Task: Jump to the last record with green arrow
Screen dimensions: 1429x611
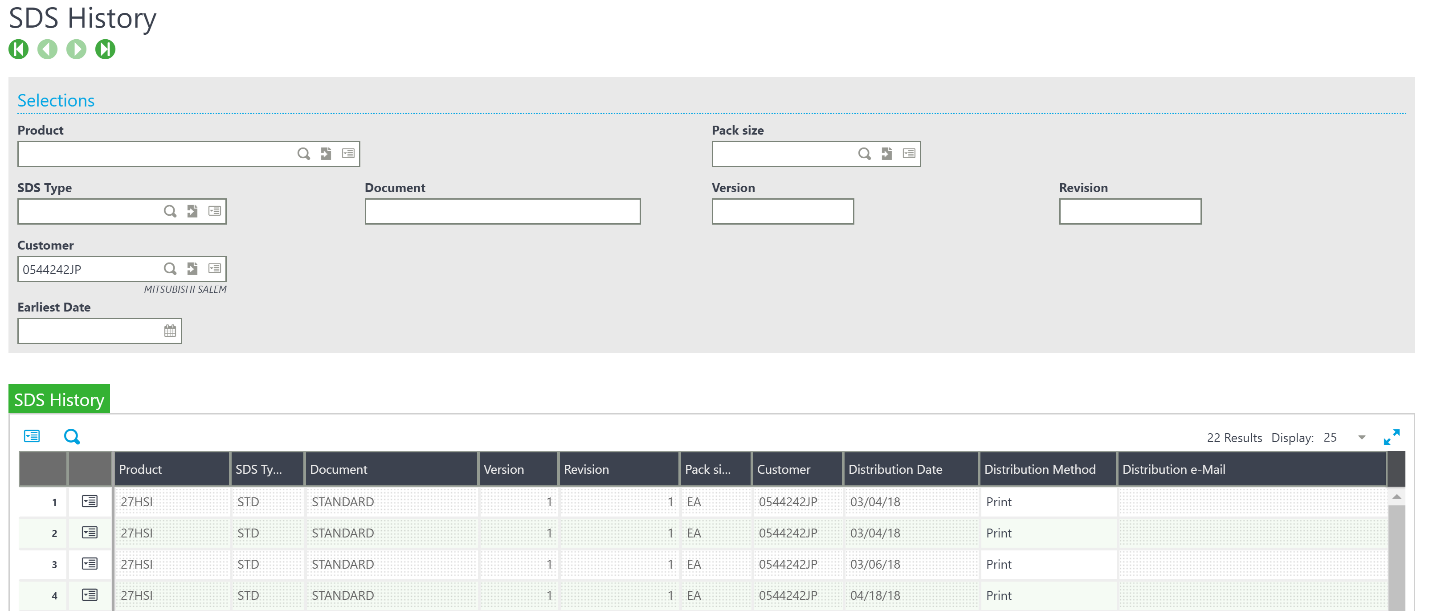Action: [105, 48]
